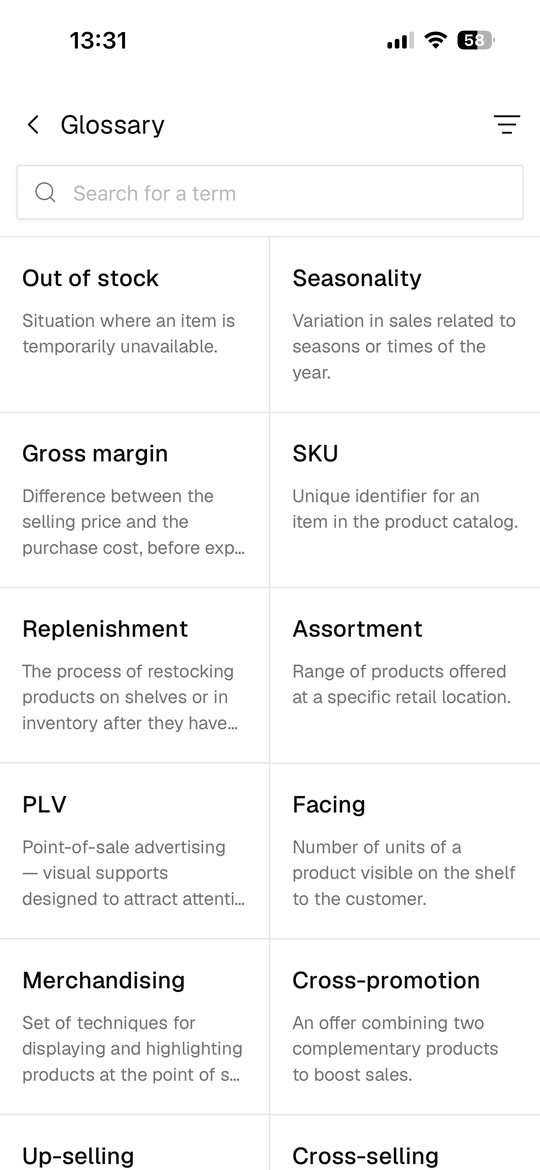
Task: Select the 'Gross margin' definition card
Action: coord(134,500)
